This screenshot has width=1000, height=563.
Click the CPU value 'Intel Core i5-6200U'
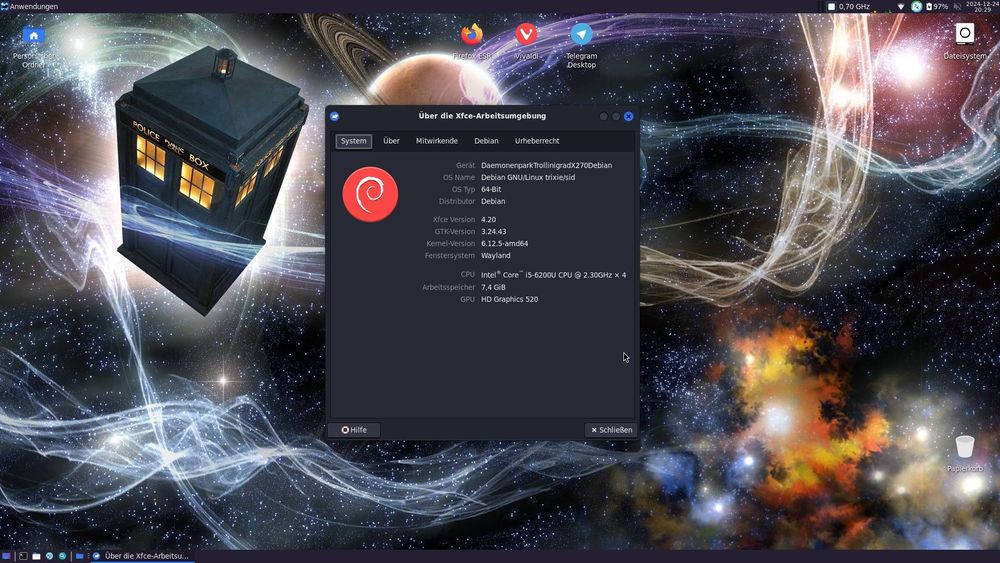(x=554, y=275)
